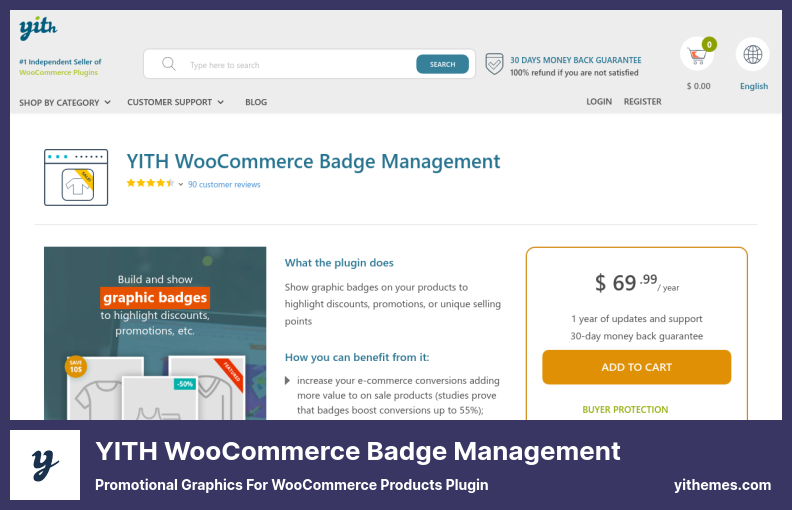Click the $ 0.00 cart total
This screenshot has height=510, width=792.
click(698, 86)
